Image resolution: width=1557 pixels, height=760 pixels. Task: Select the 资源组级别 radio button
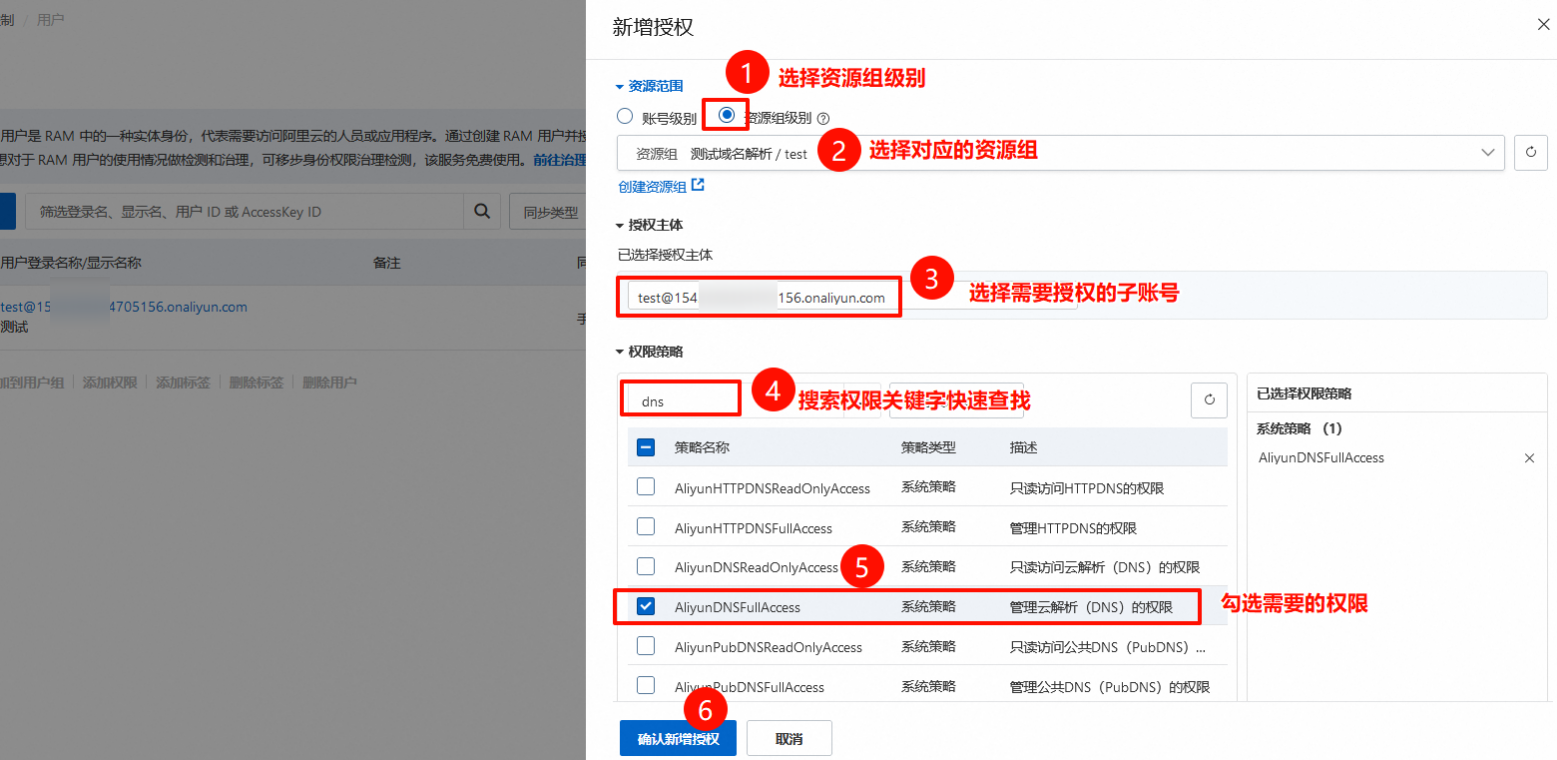tap(727, 115)
